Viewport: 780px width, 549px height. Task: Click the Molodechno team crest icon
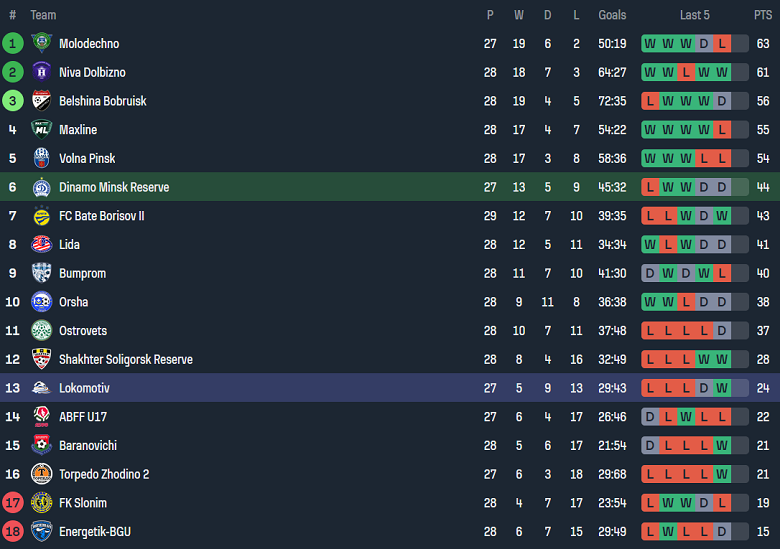(x=41, y=43)
